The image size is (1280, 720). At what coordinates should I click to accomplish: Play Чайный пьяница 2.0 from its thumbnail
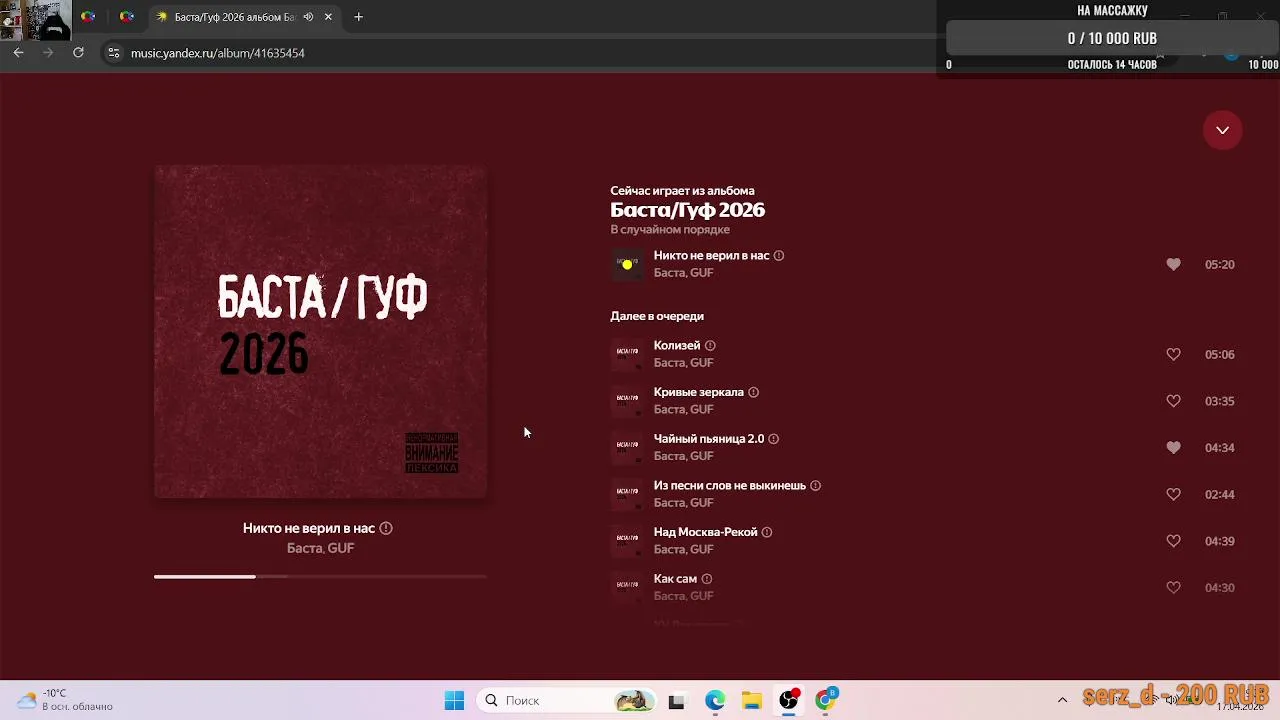click(627, 447)
